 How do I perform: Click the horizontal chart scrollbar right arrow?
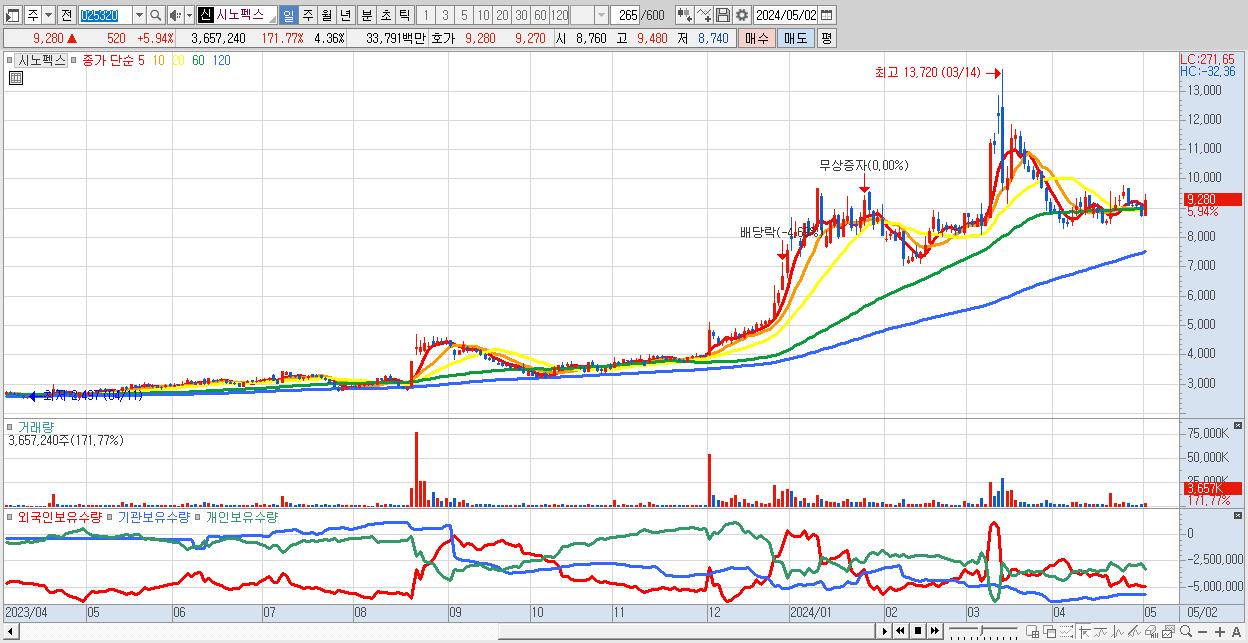tap(886, 631)
